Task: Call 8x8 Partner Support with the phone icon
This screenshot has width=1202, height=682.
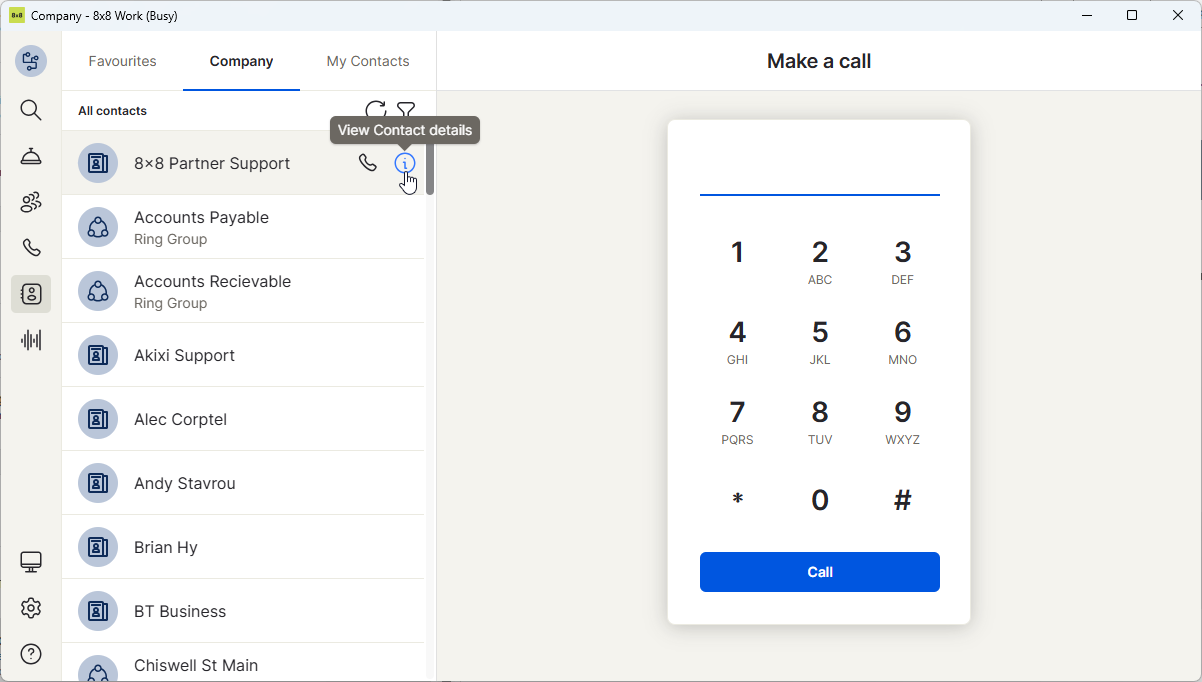Action: [368, 163]
